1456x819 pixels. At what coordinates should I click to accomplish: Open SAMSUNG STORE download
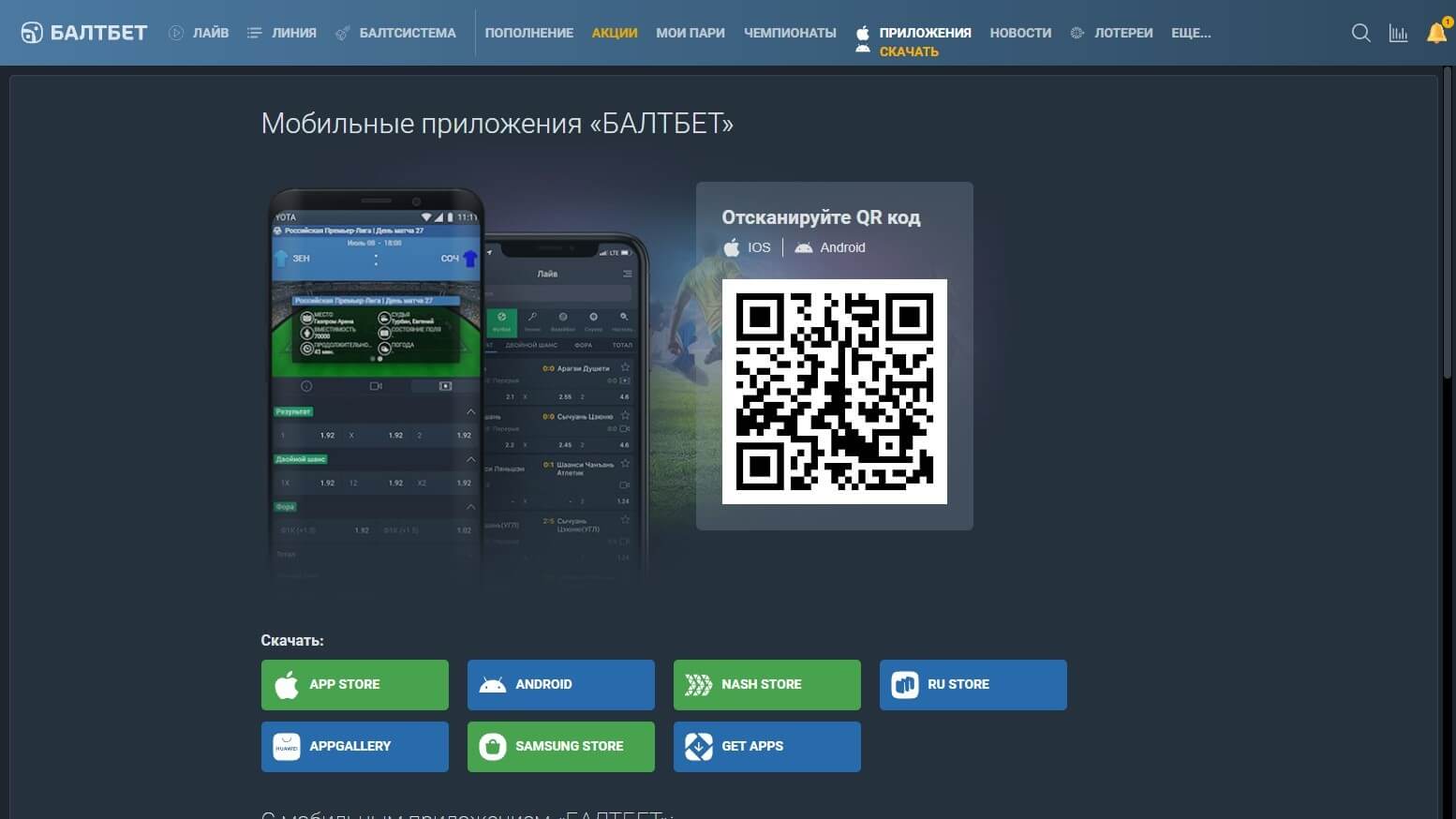click(x=561, y=747)
